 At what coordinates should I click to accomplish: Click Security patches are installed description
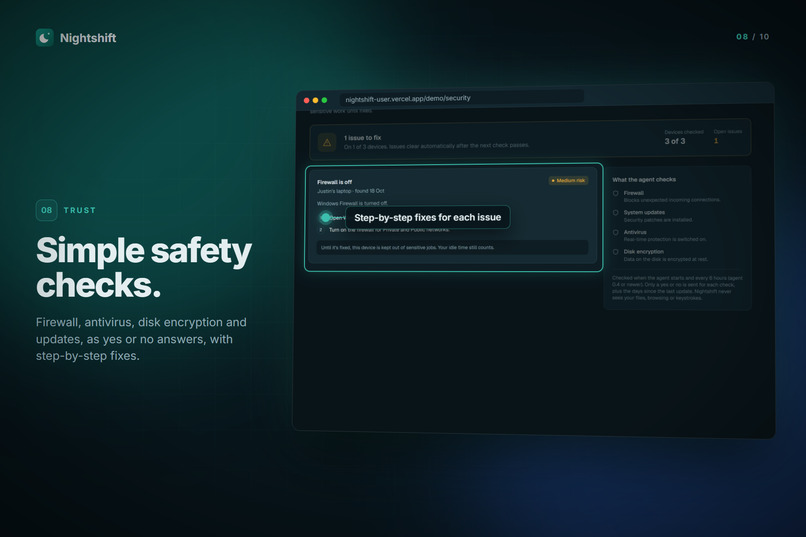pos(658,220)
